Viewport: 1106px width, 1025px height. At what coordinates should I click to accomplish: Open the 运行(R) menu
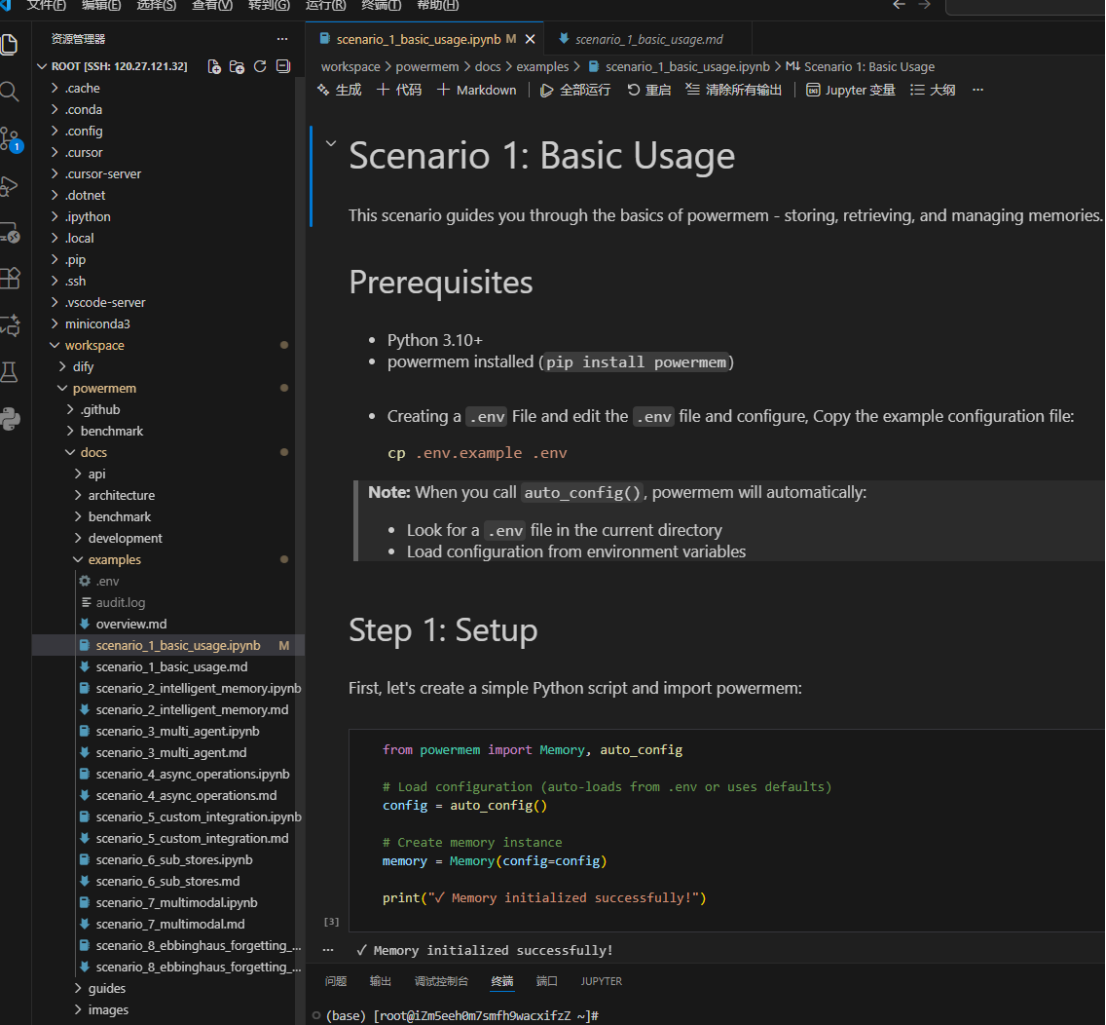325,6
